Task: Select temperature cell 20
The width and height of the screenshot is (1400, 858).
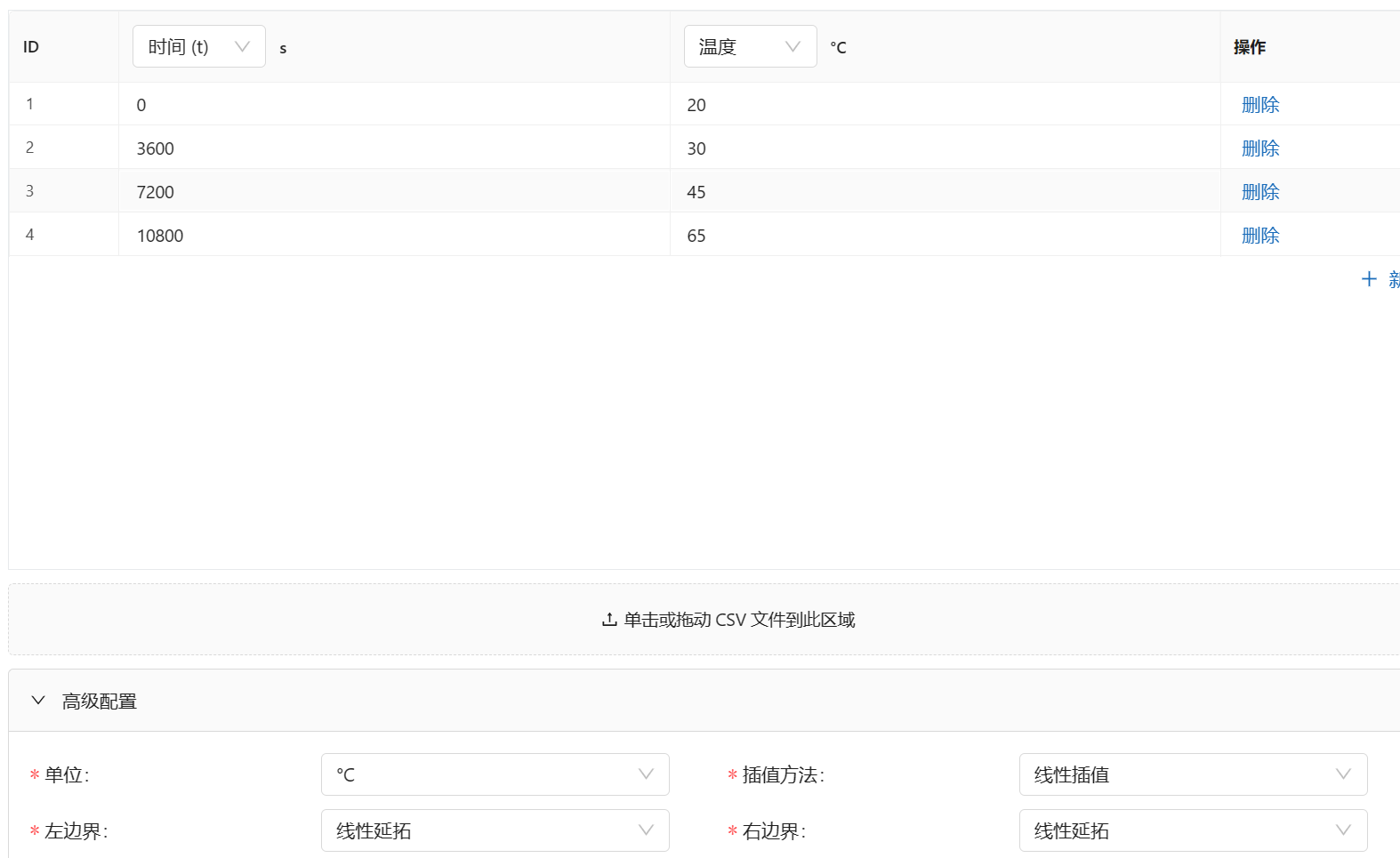Action: click(x=945, y=105)
